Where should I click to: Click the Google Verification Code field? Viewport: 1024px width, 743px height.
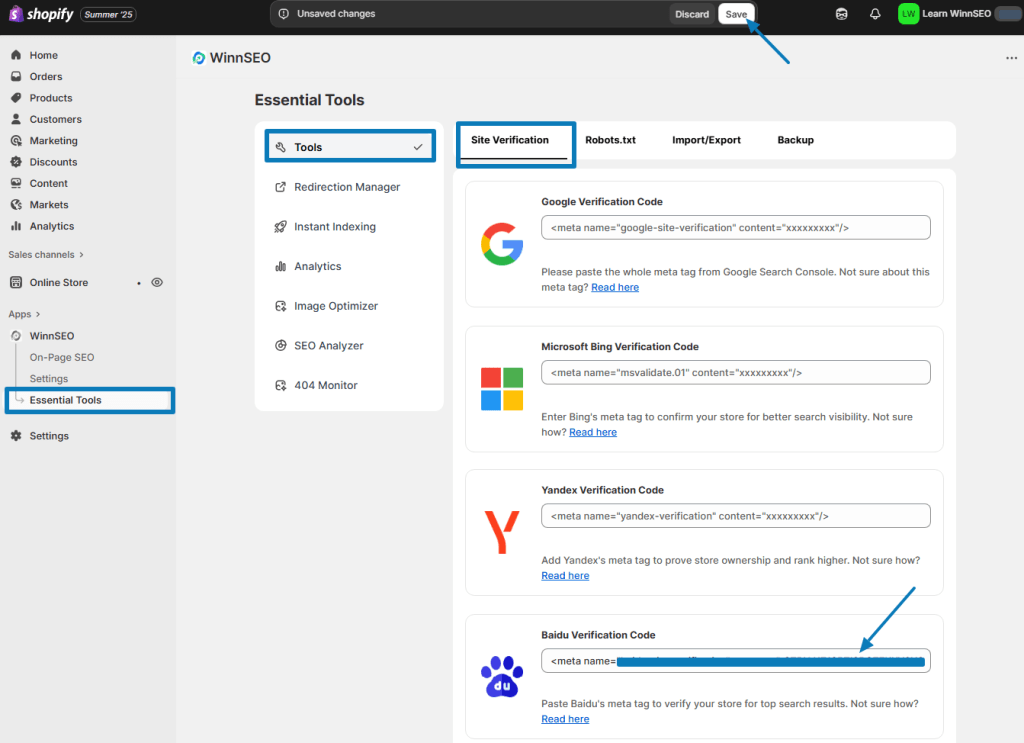coord(735,227)
